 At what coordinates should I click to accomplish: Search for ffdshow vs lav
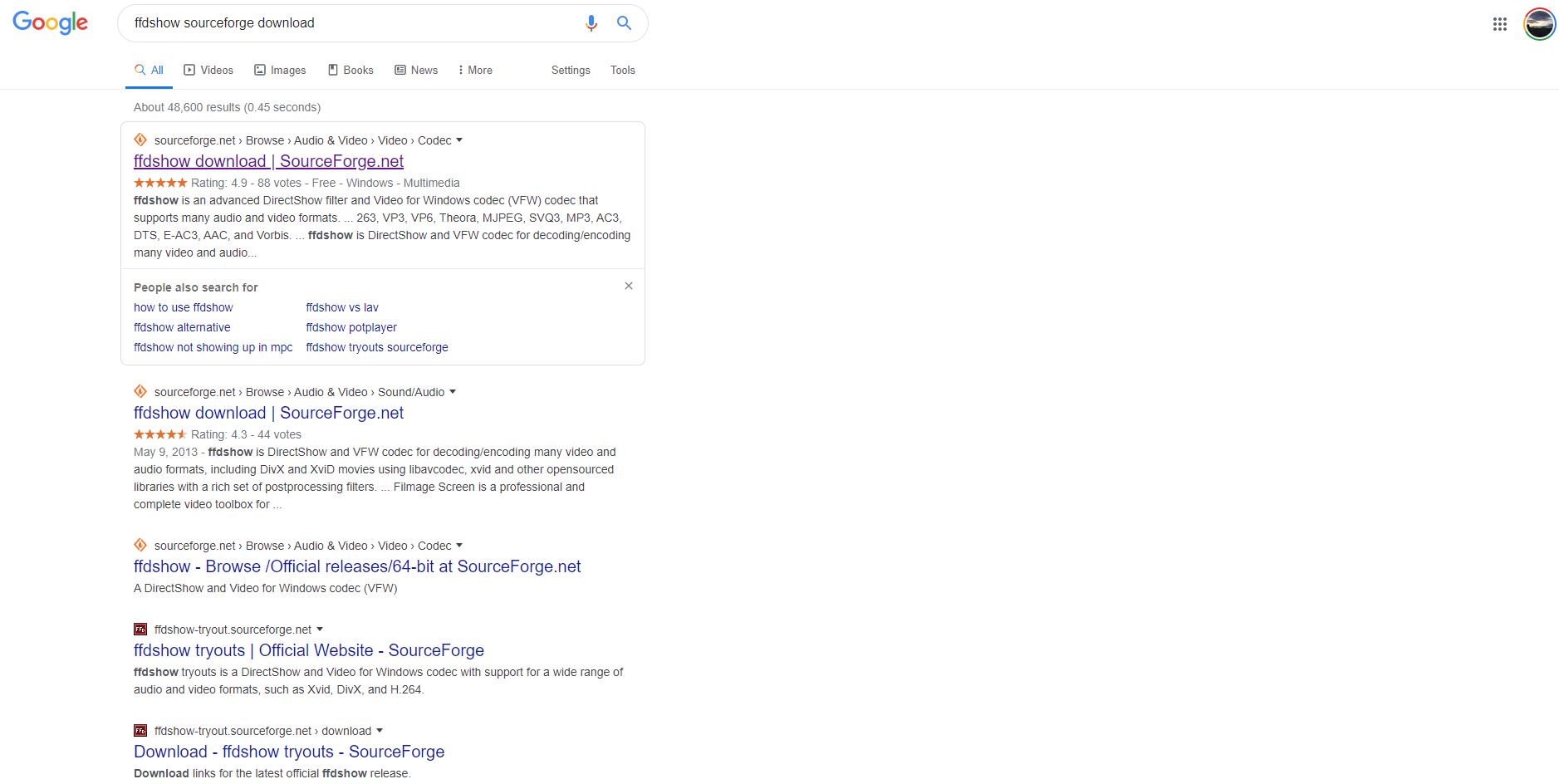click(x=342, y=307)
